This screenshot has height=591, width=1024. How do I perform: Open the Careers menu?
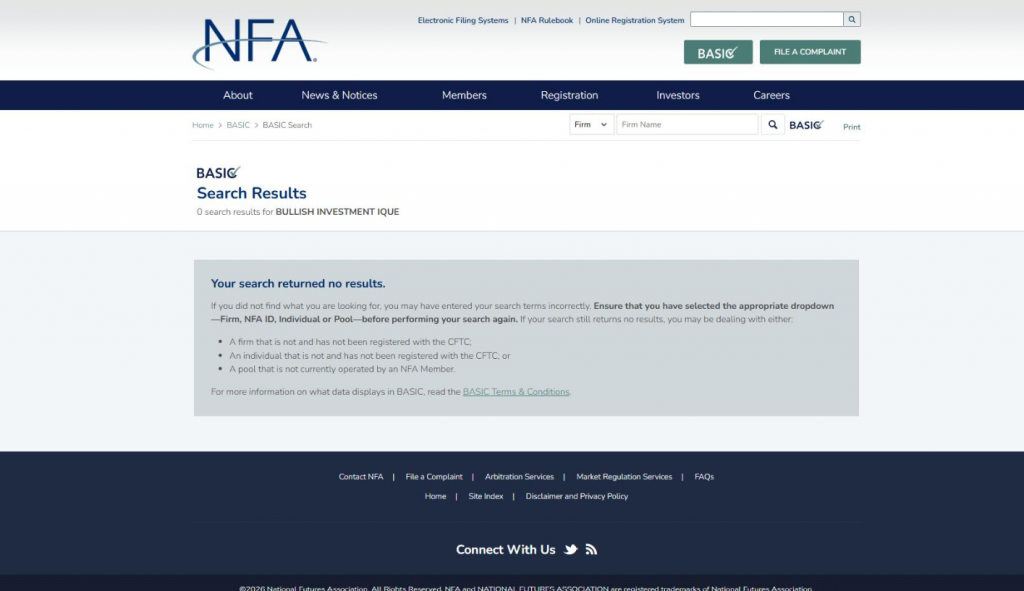771,95
